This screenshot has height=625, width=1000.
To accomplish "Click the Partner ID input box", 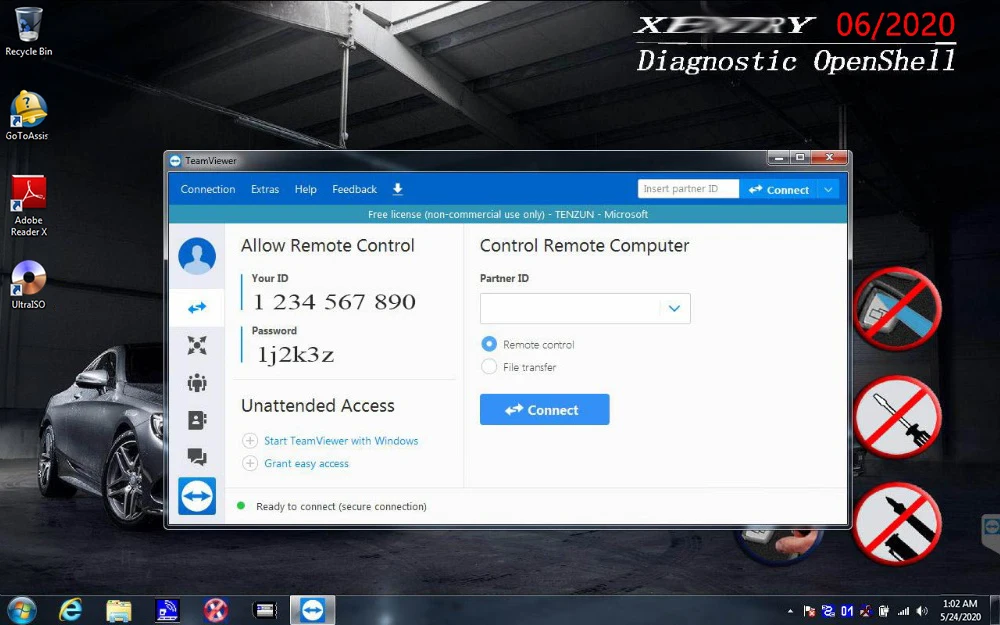I will (x=585, y=309).
